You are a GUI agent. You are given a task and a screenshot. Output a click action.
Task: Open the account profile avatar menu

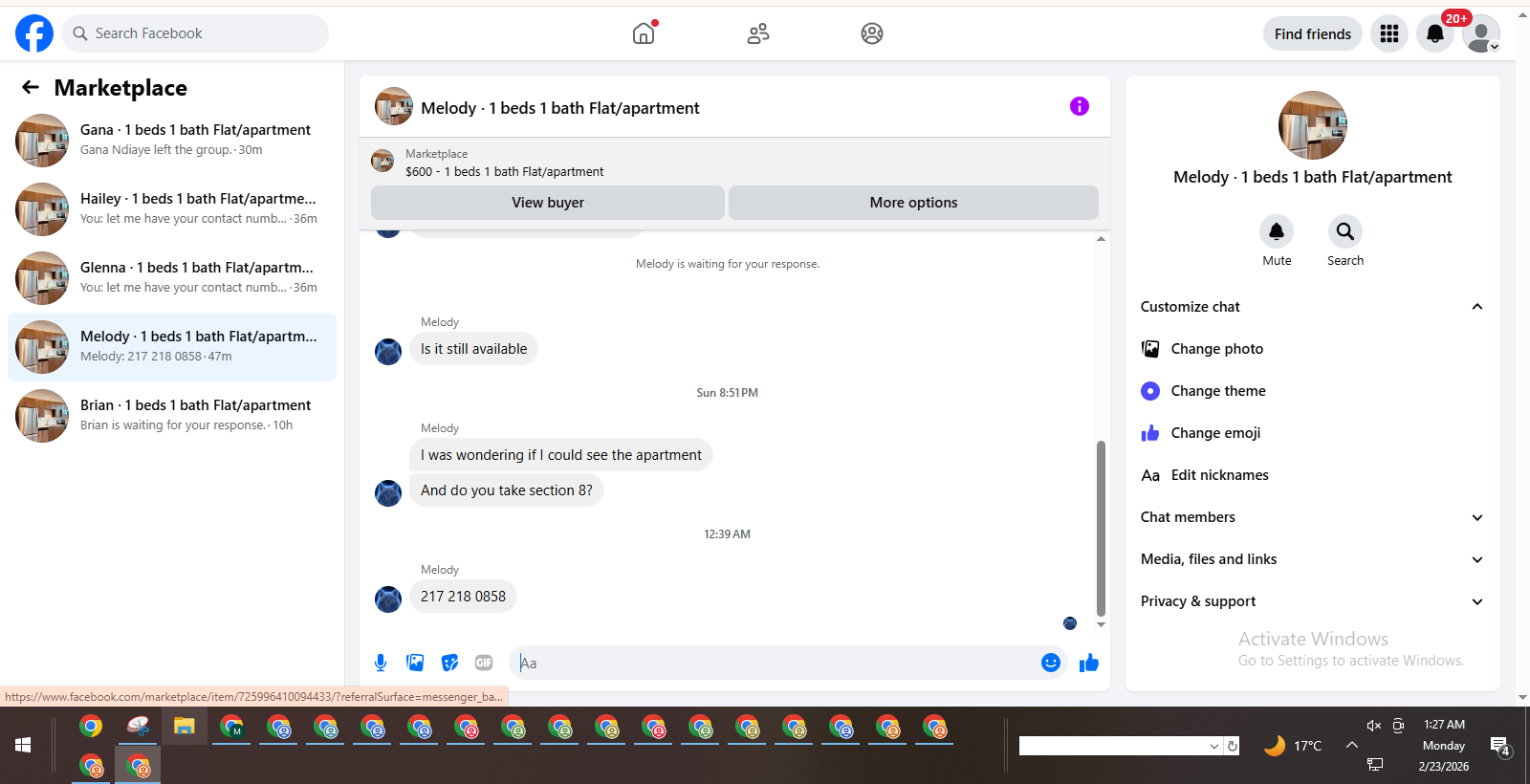point(1481,33)
